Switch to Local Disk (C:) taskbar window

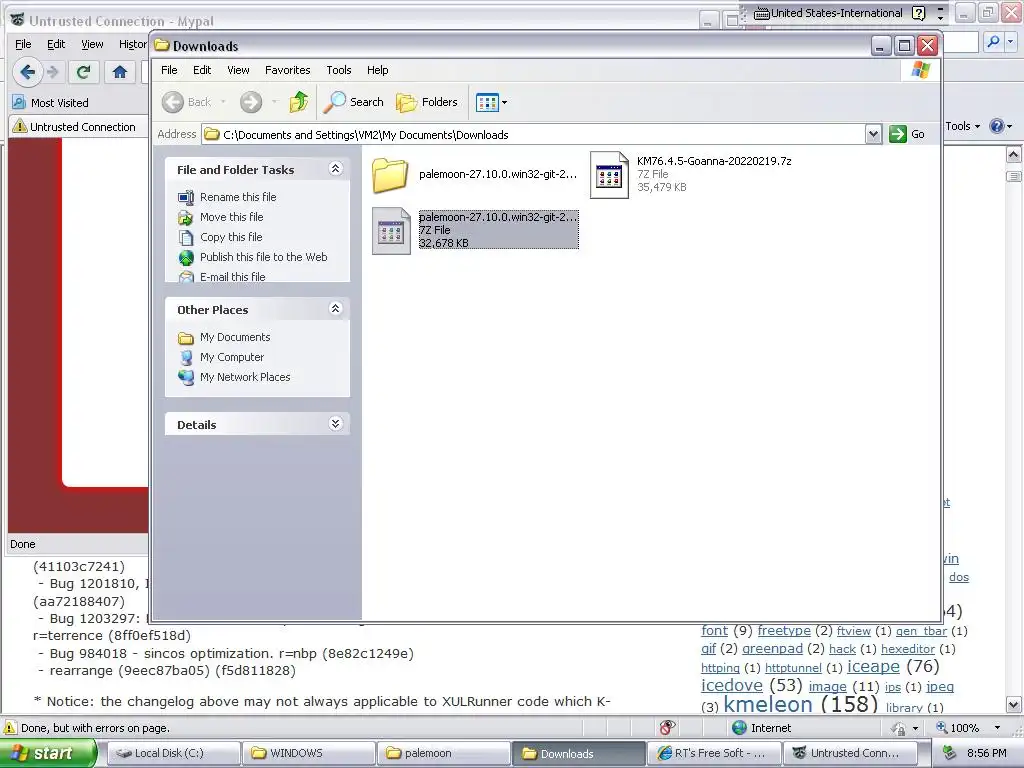click(x=172, y=753)
